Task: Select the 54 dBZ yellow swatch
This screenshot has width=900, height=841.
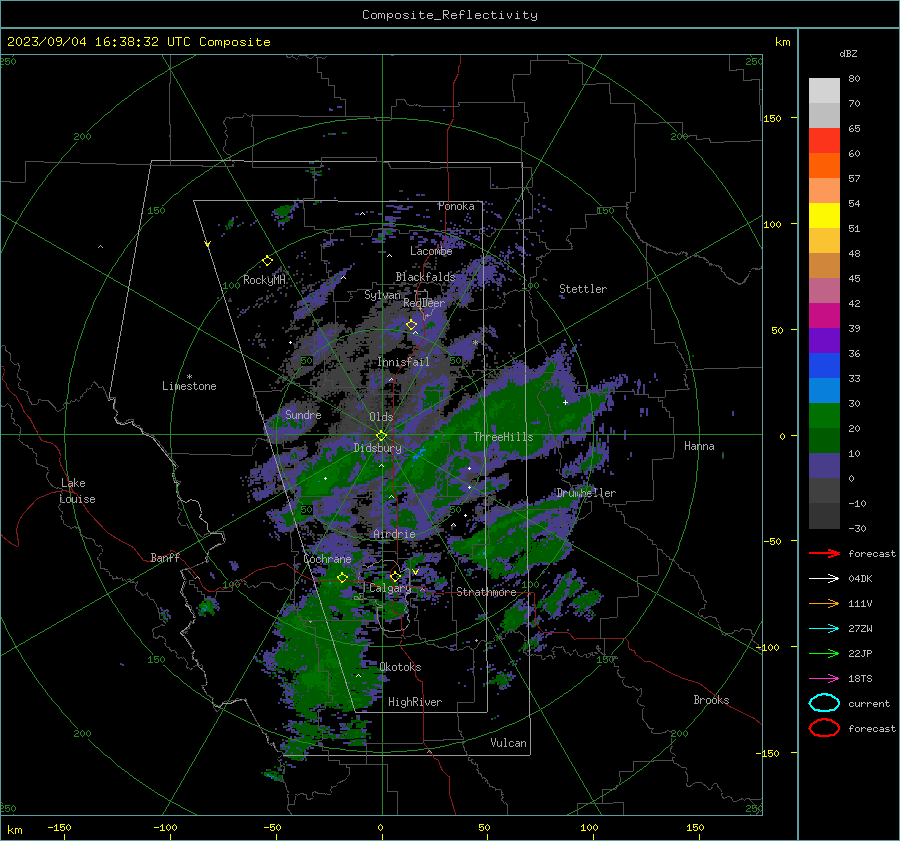Action: 824,215
